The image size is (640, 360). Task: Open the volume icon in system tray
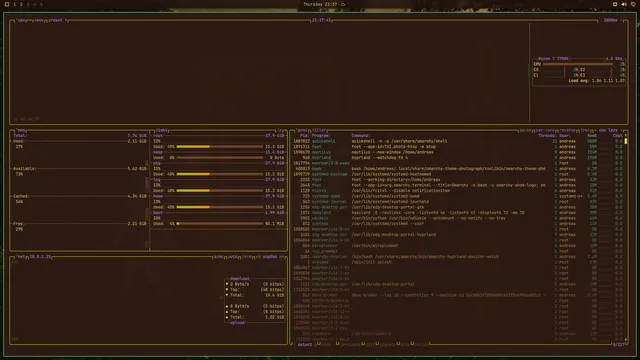[x=624, y=4]
